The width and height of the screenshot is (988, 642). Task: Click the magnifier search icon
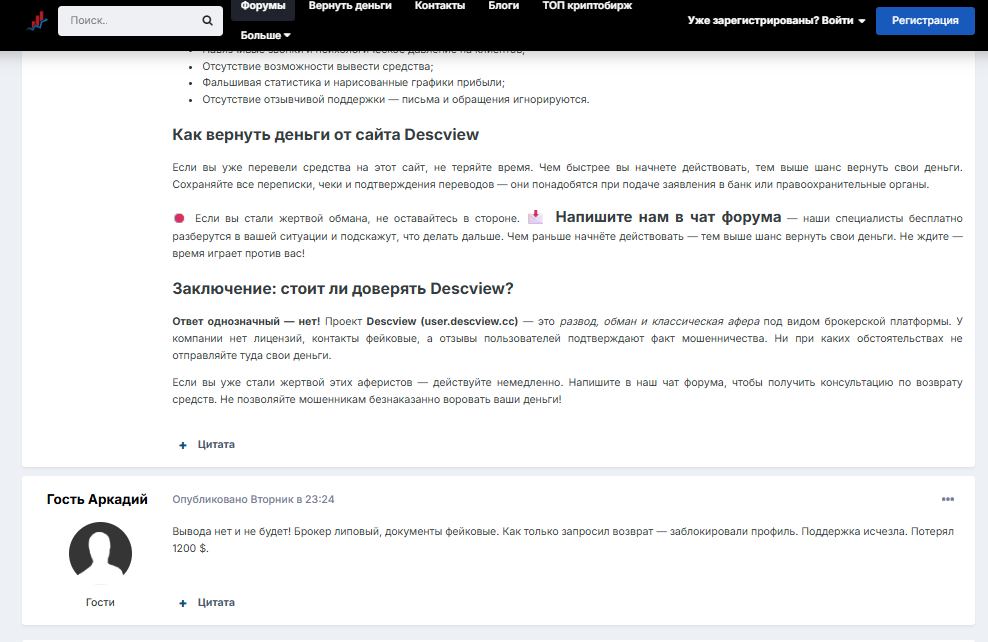207,20
